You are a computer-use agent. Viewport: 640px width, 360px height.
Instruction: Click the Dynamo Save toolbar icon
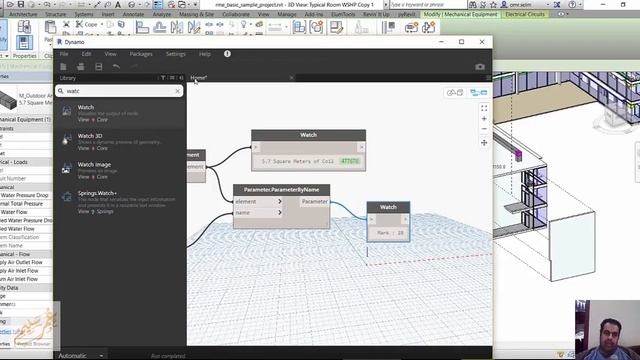click(x=98, y=67)
